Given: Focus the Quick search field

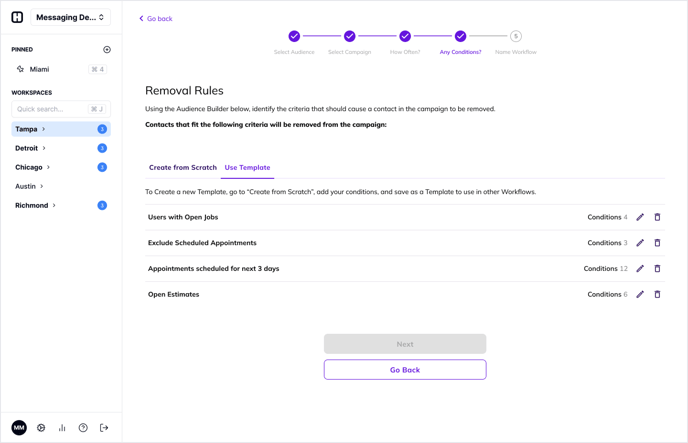Looking at the screenshot, I should (52, 109).
